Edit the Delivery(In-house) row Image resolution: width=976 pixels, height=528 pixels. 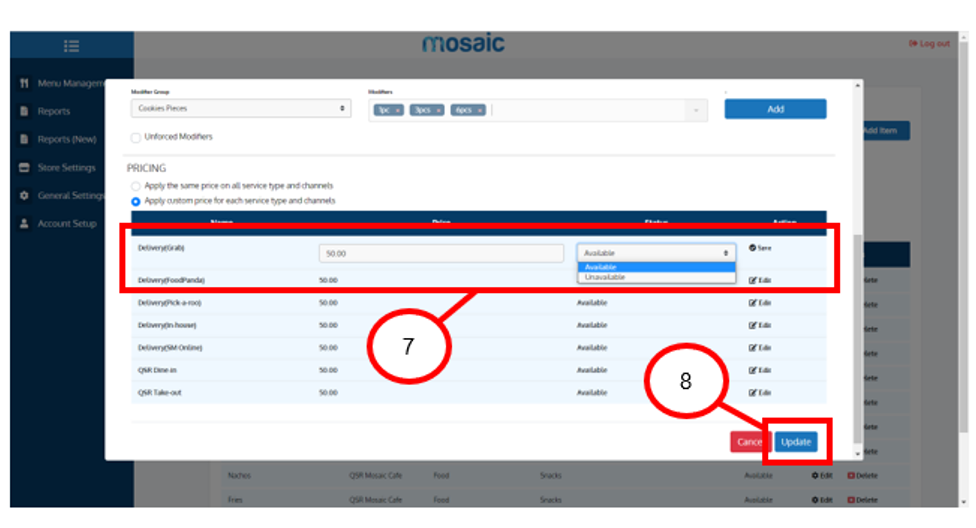(760, 325)
